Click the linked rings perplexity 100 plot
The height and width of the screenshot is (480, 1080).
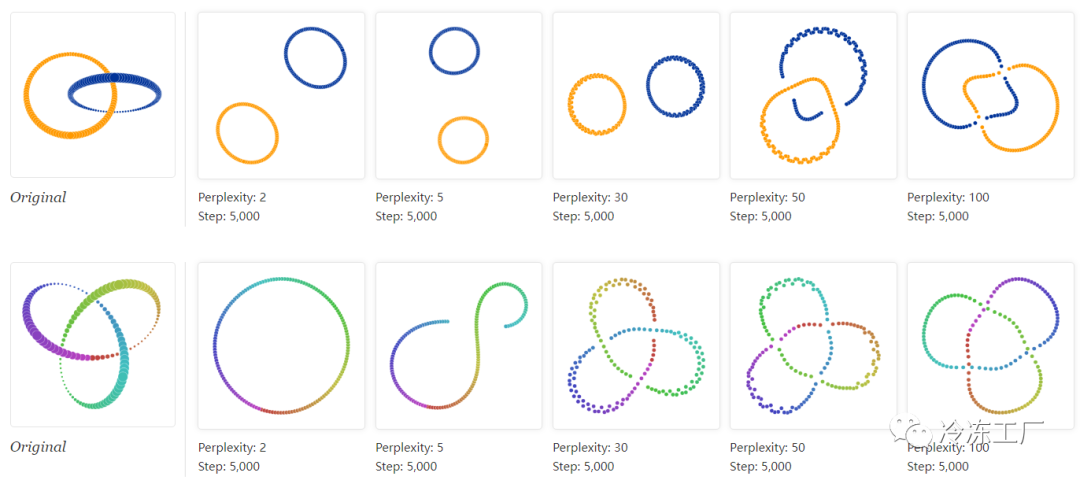(x=990, y=95)
